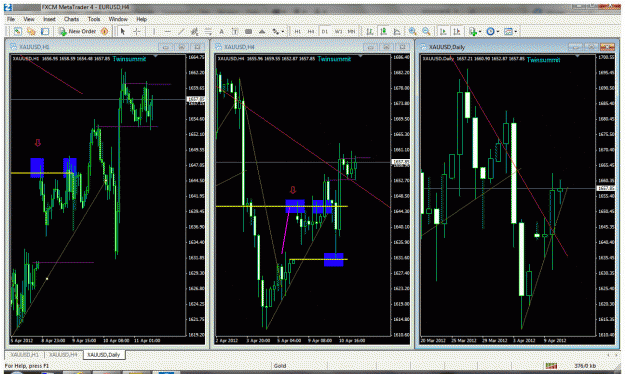Click the triangle-shaped toolbar icon
Image resolution: width=625 pixels, height=374 pixels.
262,31
